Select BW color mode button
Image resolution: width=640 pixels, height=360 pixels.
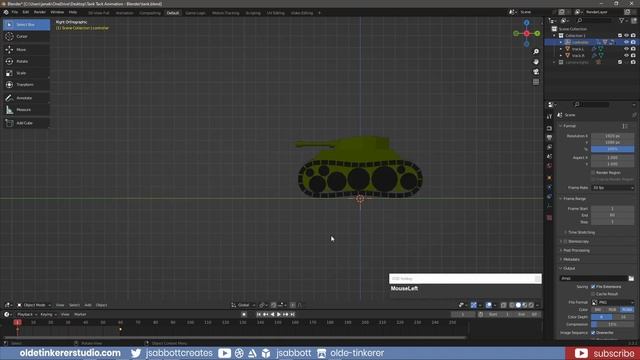[598, 310]
